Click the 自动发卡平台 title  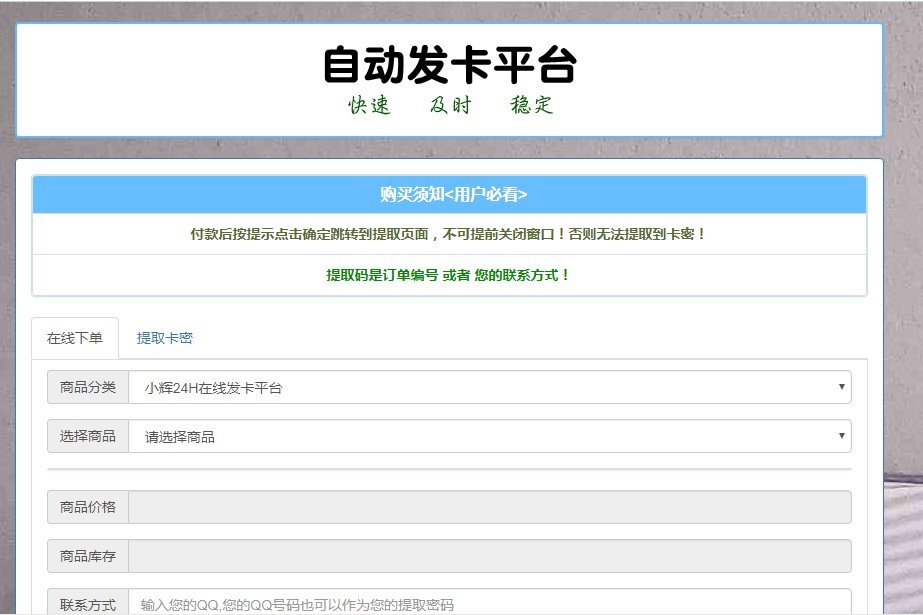tap(450, 64)
